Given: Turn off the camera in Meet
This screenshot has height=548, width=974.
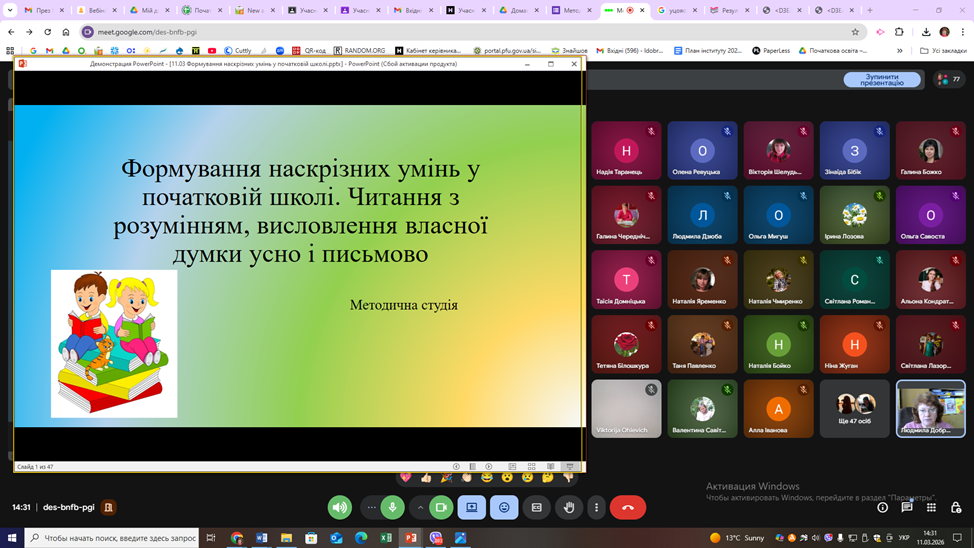Looking at the screenshot, I should [x=441, y=508].
